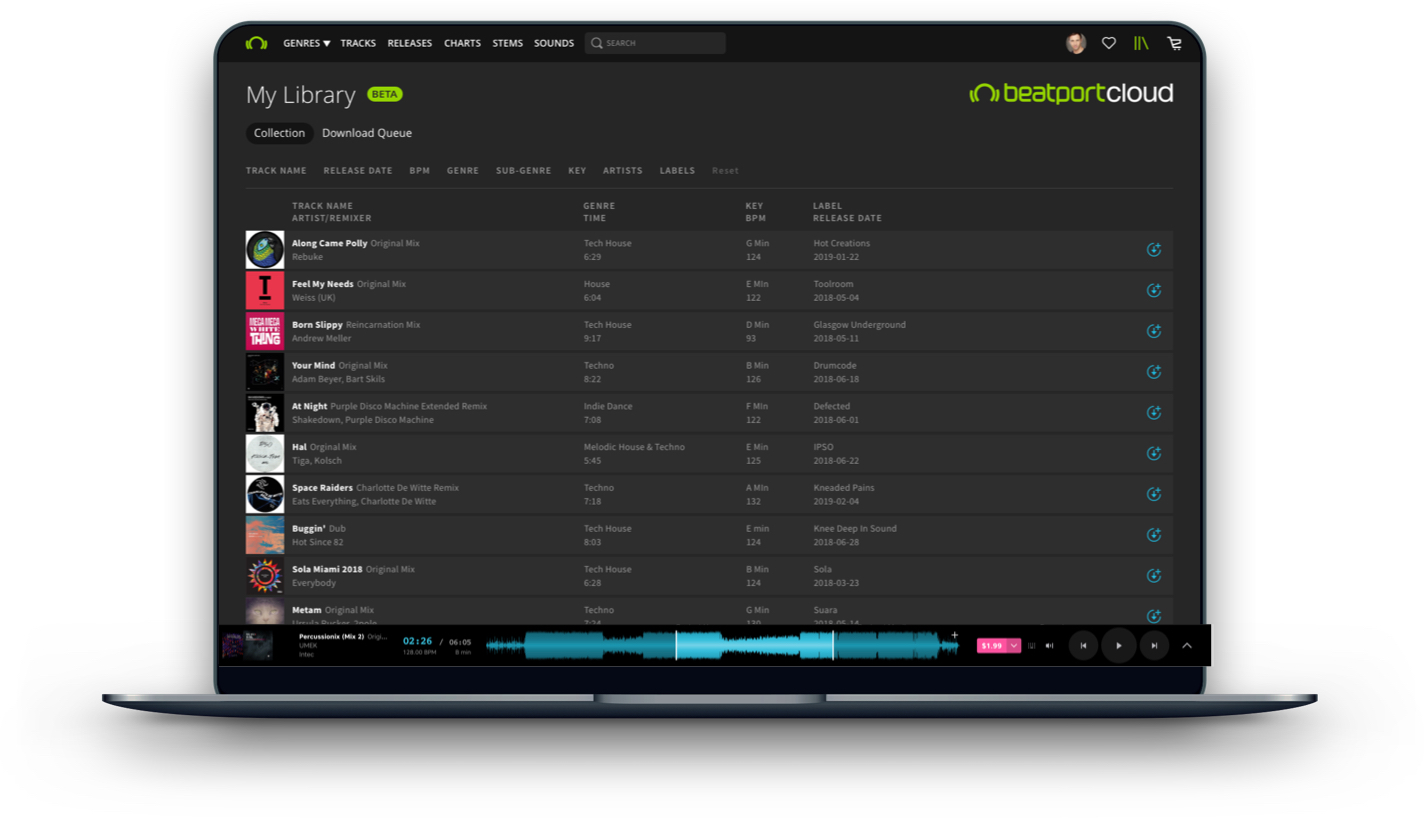Click the Beatport logo in the top-left
Viewport: 1424px width, 818px height.
[257, 43]
